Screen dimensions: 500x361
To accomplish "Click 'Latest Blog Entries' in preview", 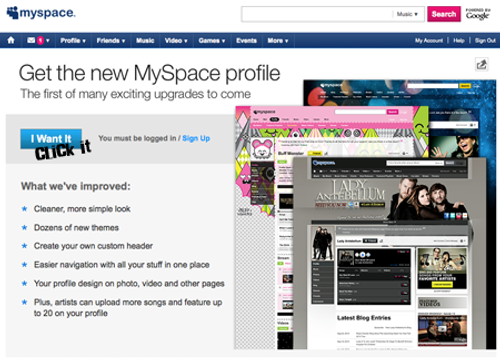I will coord(364,318).
